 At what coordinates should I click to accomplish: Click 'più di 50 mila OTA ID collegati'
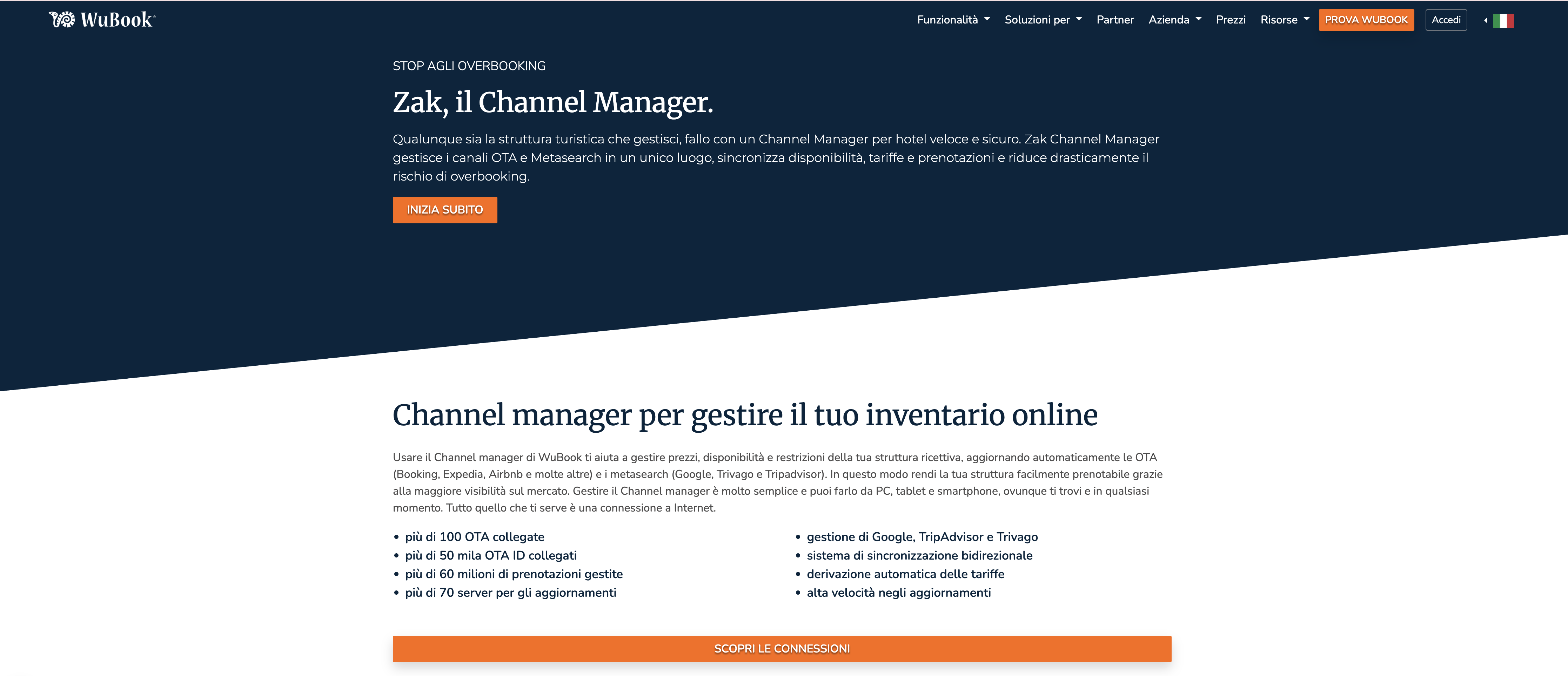[491, 555]
